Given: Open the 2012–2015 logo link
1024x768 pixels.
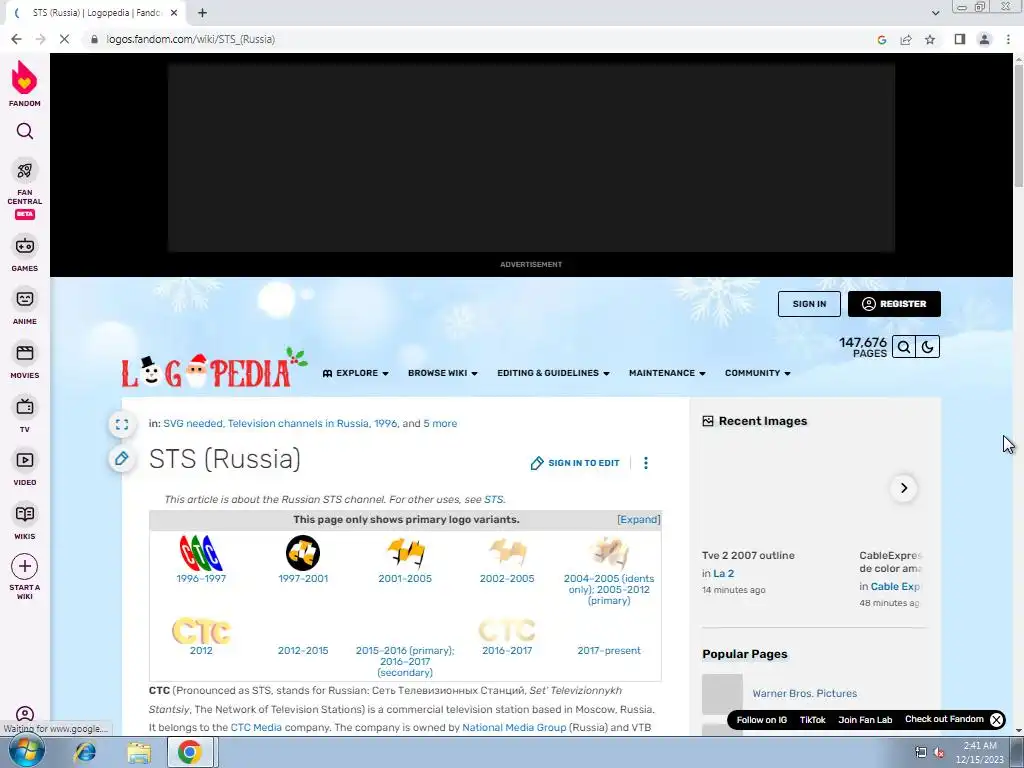Looking at the screenshot, I should [303, 650].
